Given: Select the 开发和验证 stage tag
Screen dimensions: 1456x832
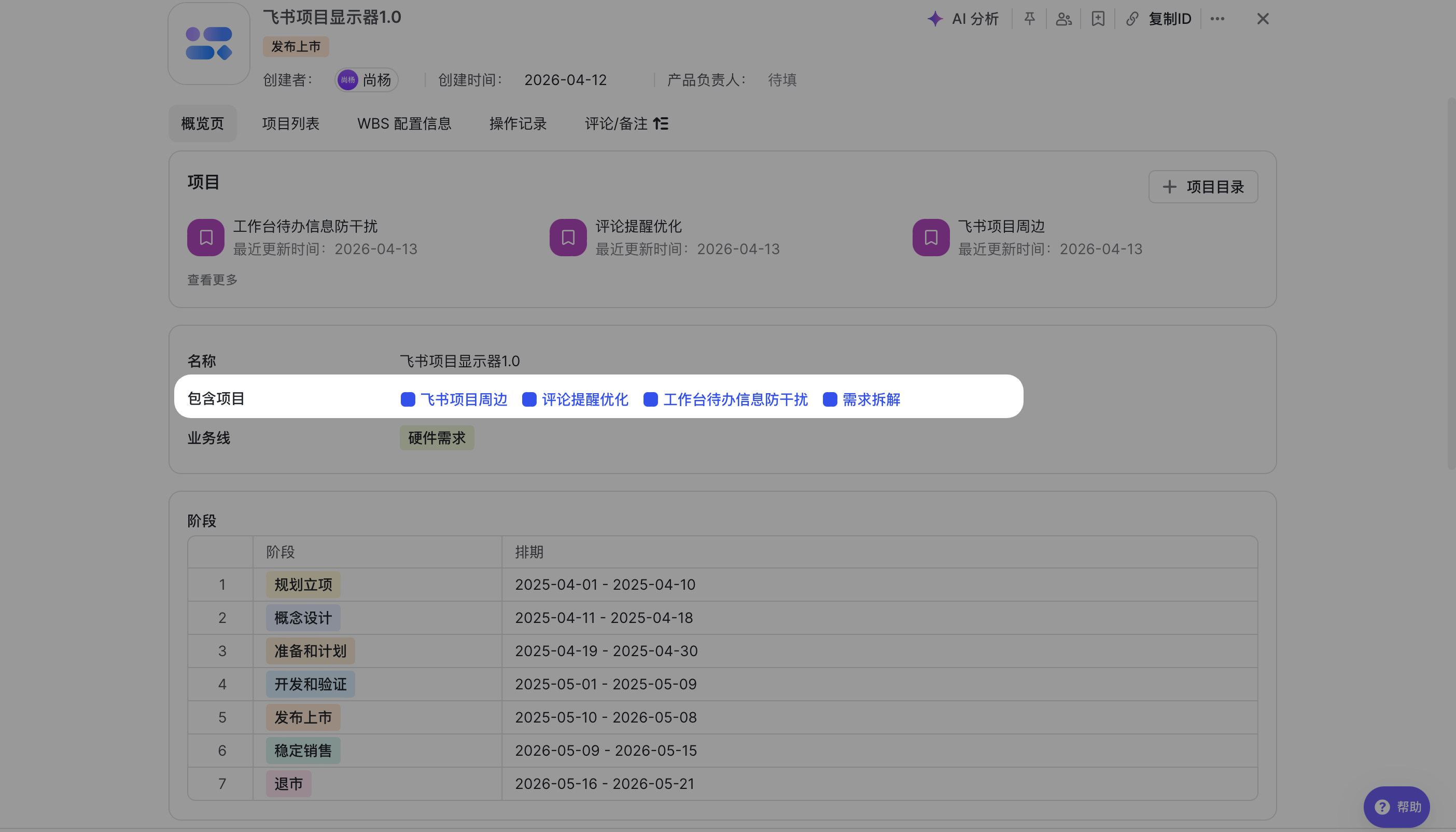Looking at the screenshot, I should pos(310,684).
